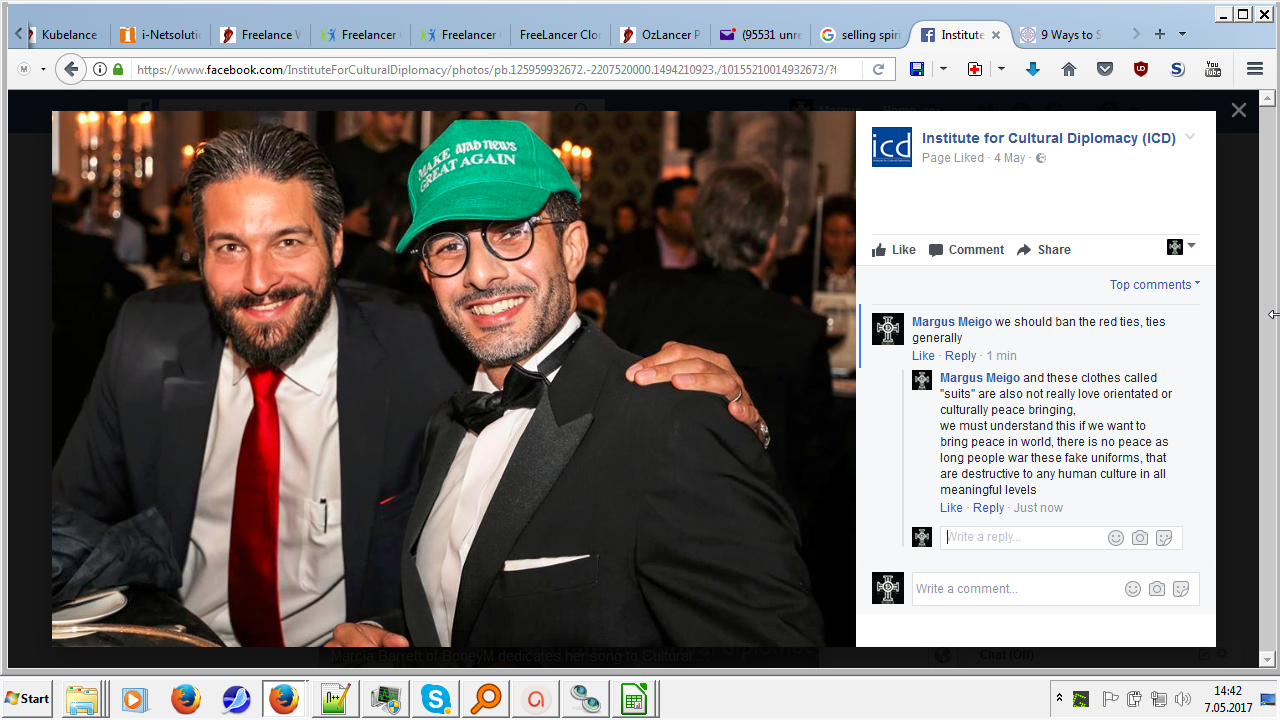Click the 4 May post date link
1280x720 pixels.
coord(1010,158)
